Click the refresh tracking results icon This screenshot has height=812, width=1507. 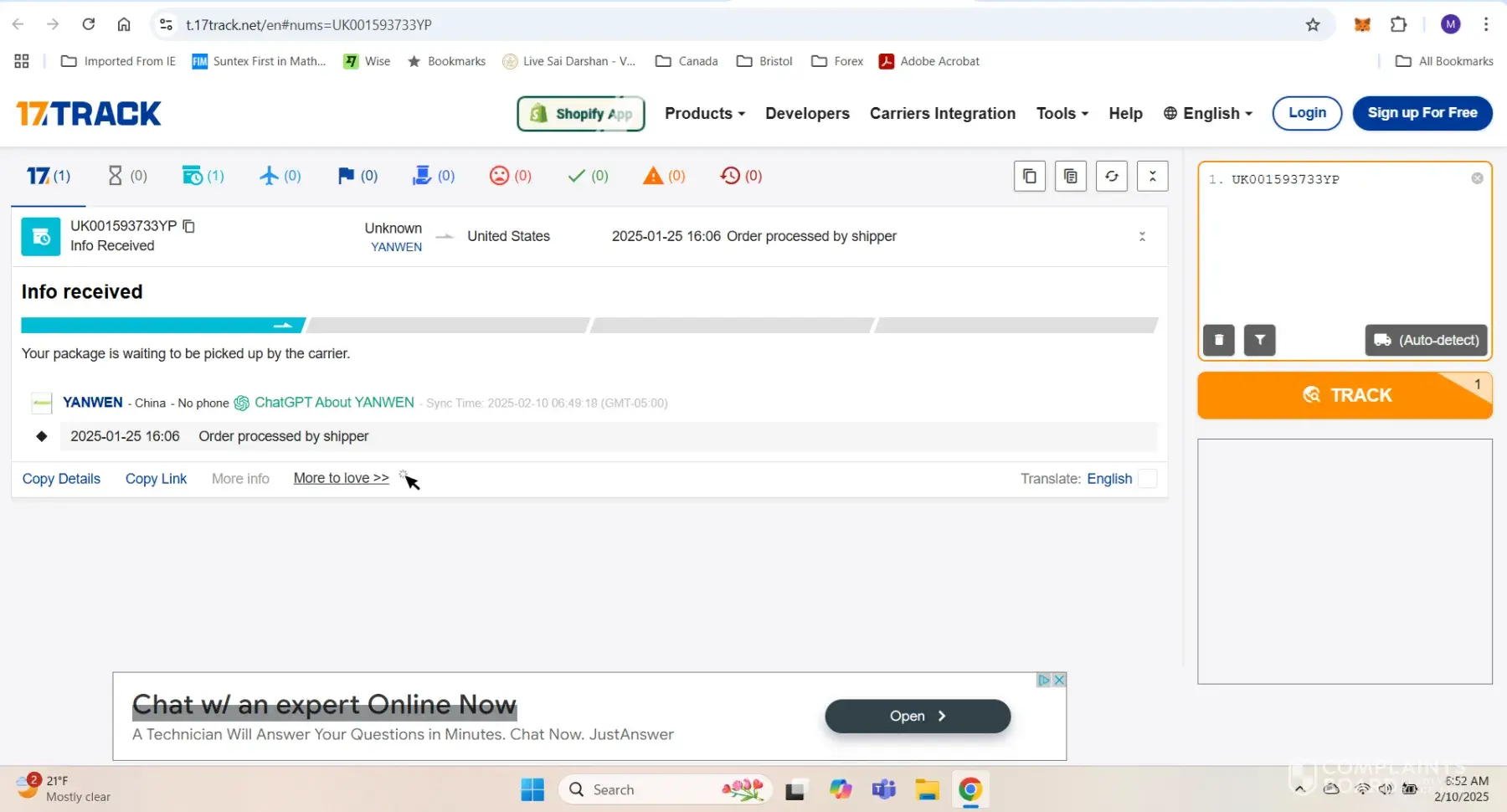tap(1111, 177)
